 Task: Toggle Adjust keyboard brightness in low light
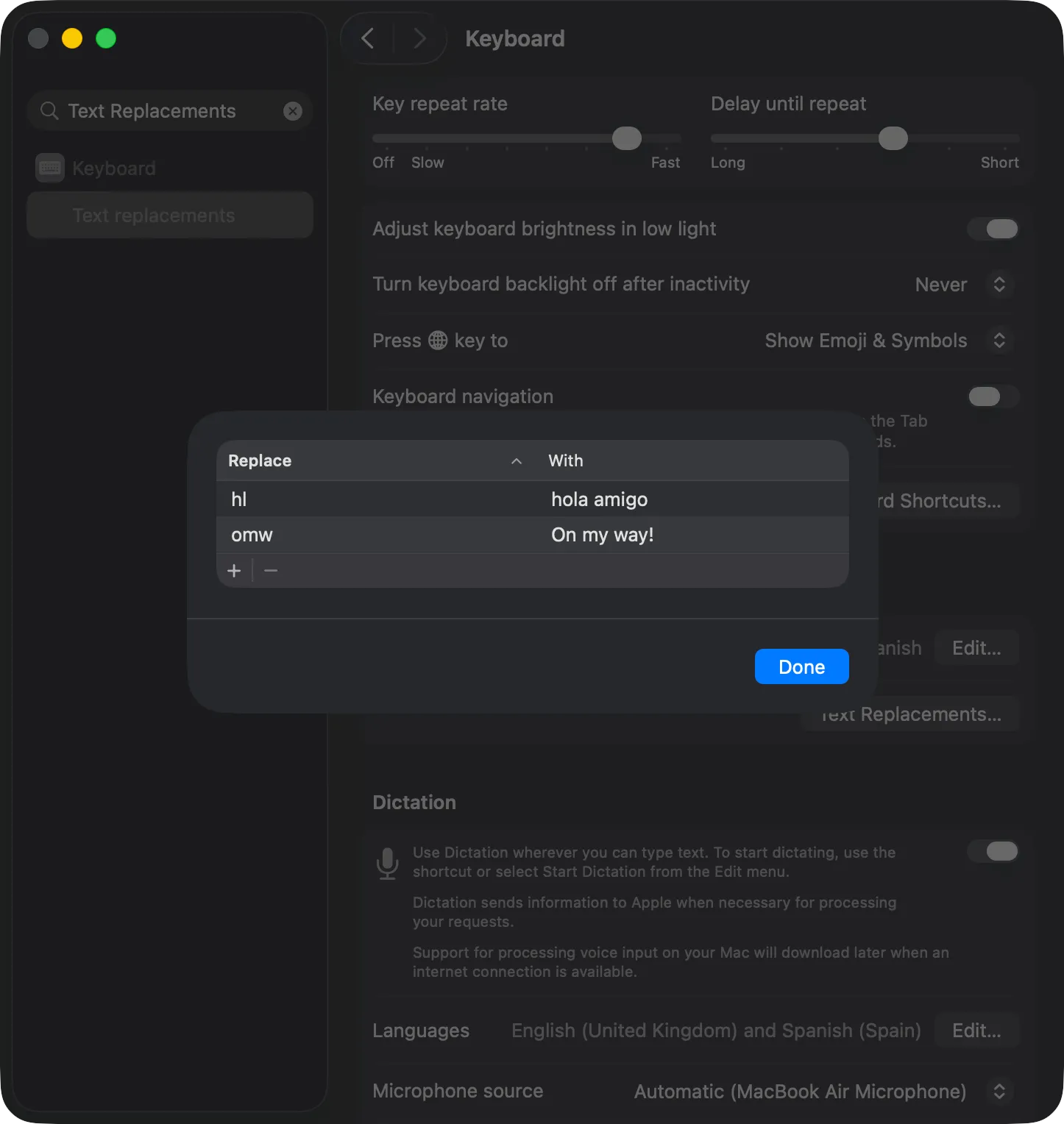(x=993, y=229)
